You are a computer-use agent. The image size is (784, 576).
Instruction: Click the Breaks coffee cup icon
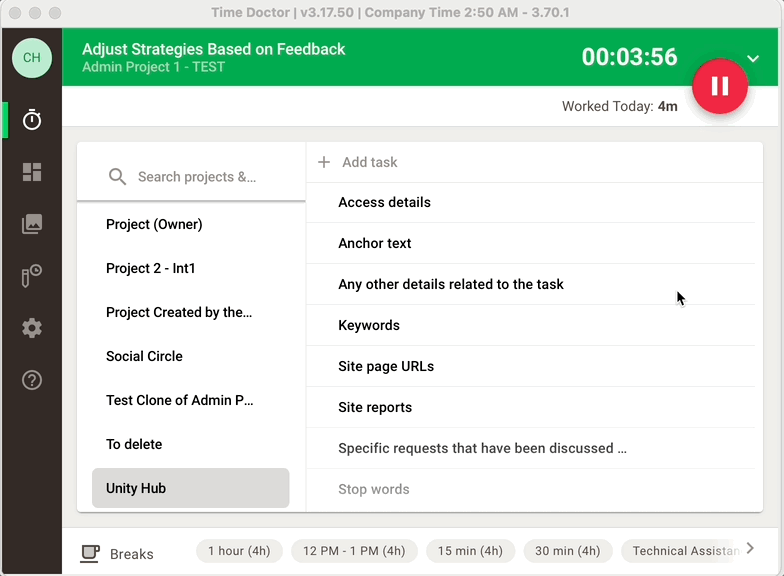click(x=90, y=552)
